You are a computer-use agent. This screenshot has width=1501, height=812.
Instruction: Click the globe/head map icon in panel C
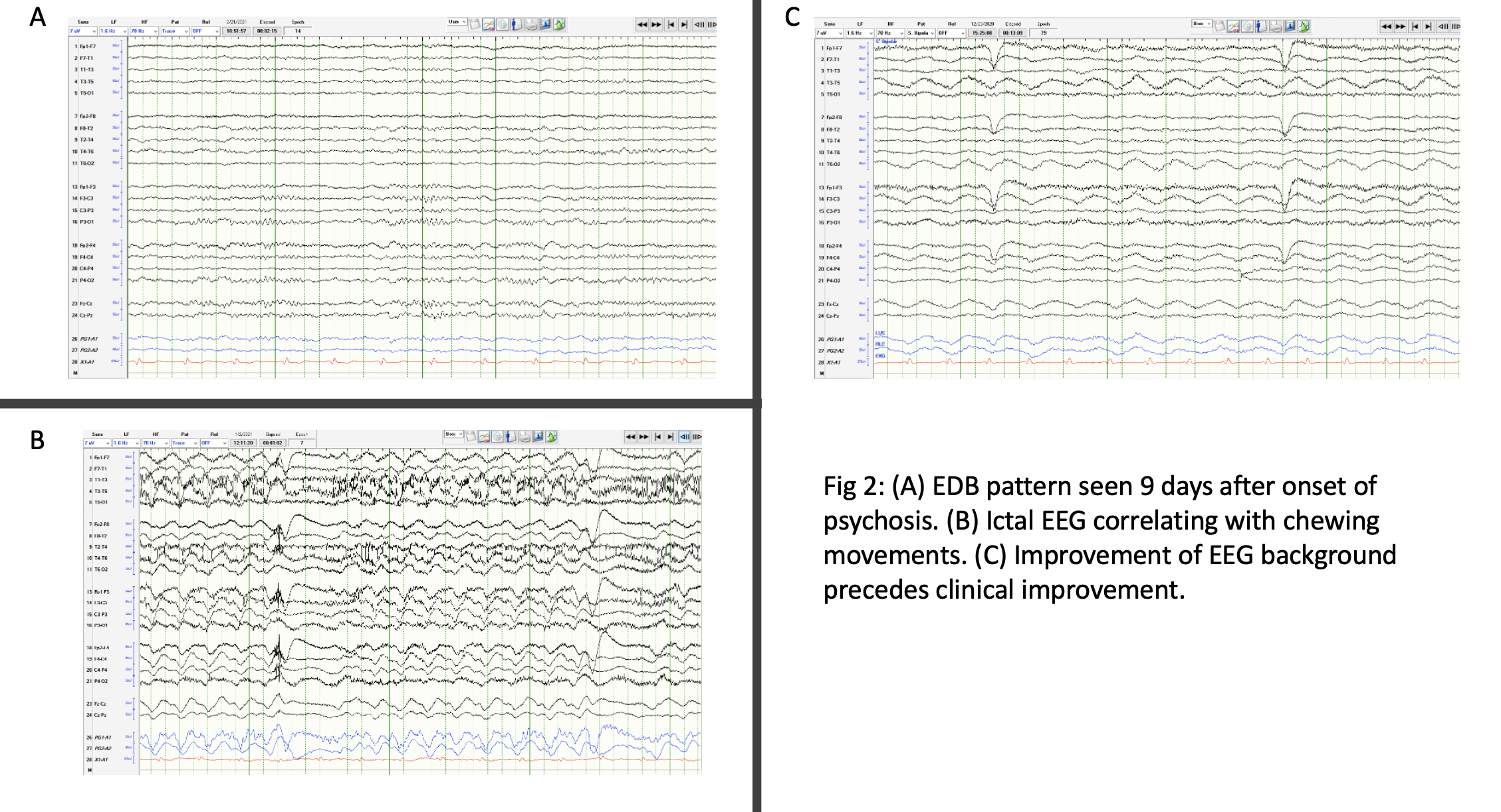pyautogui.click(x=1247, y=26)
